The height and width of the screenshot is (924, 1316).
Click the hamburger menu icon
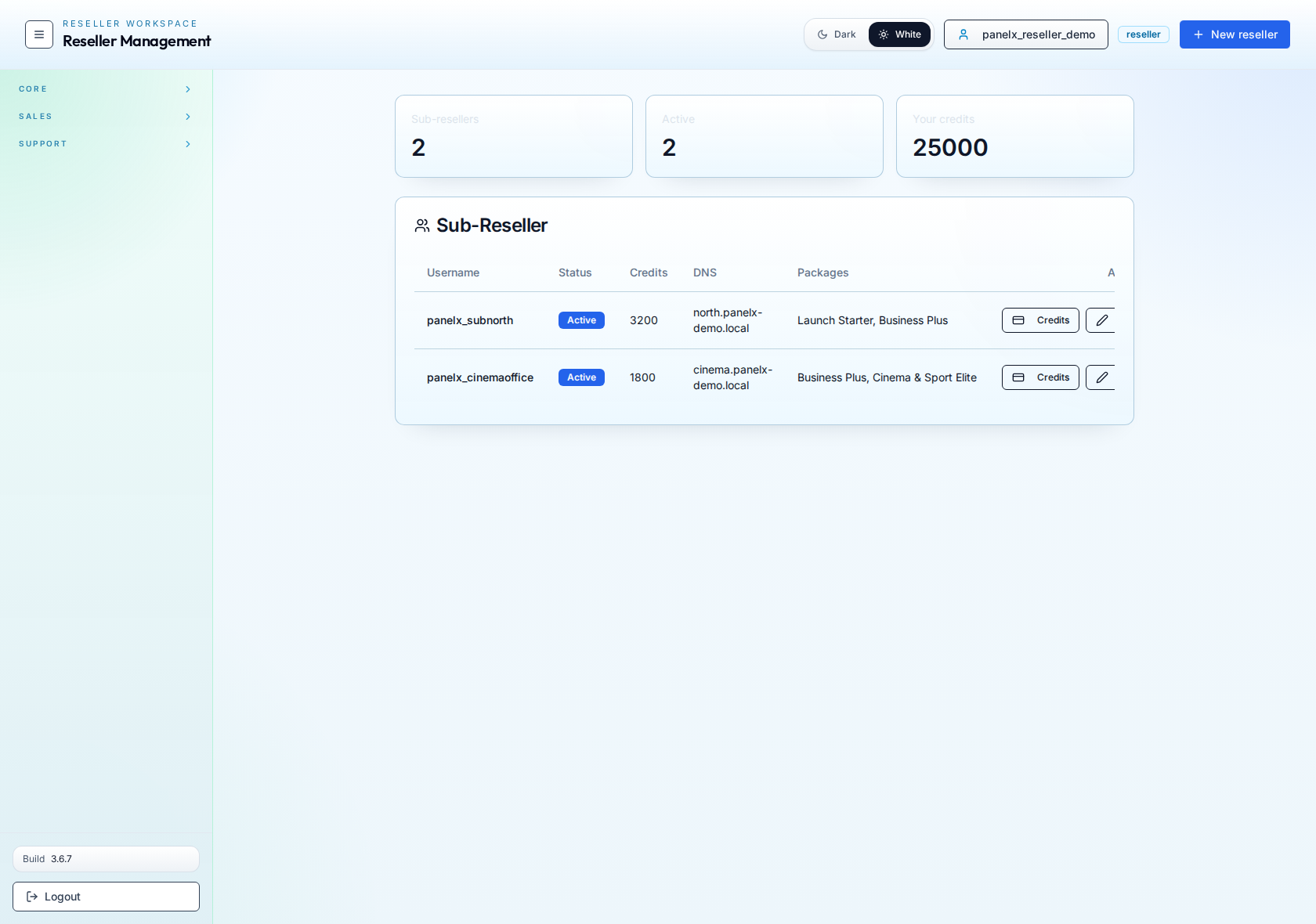click(39, 34)
